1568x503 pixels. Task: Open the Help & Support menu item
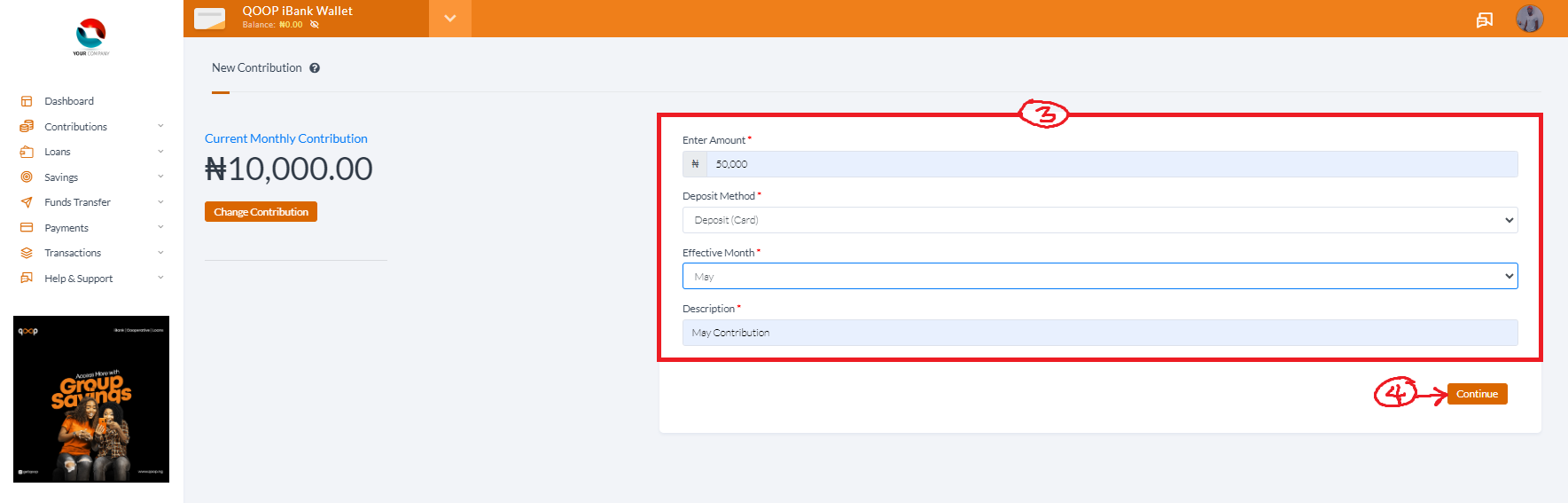point(79,279)
